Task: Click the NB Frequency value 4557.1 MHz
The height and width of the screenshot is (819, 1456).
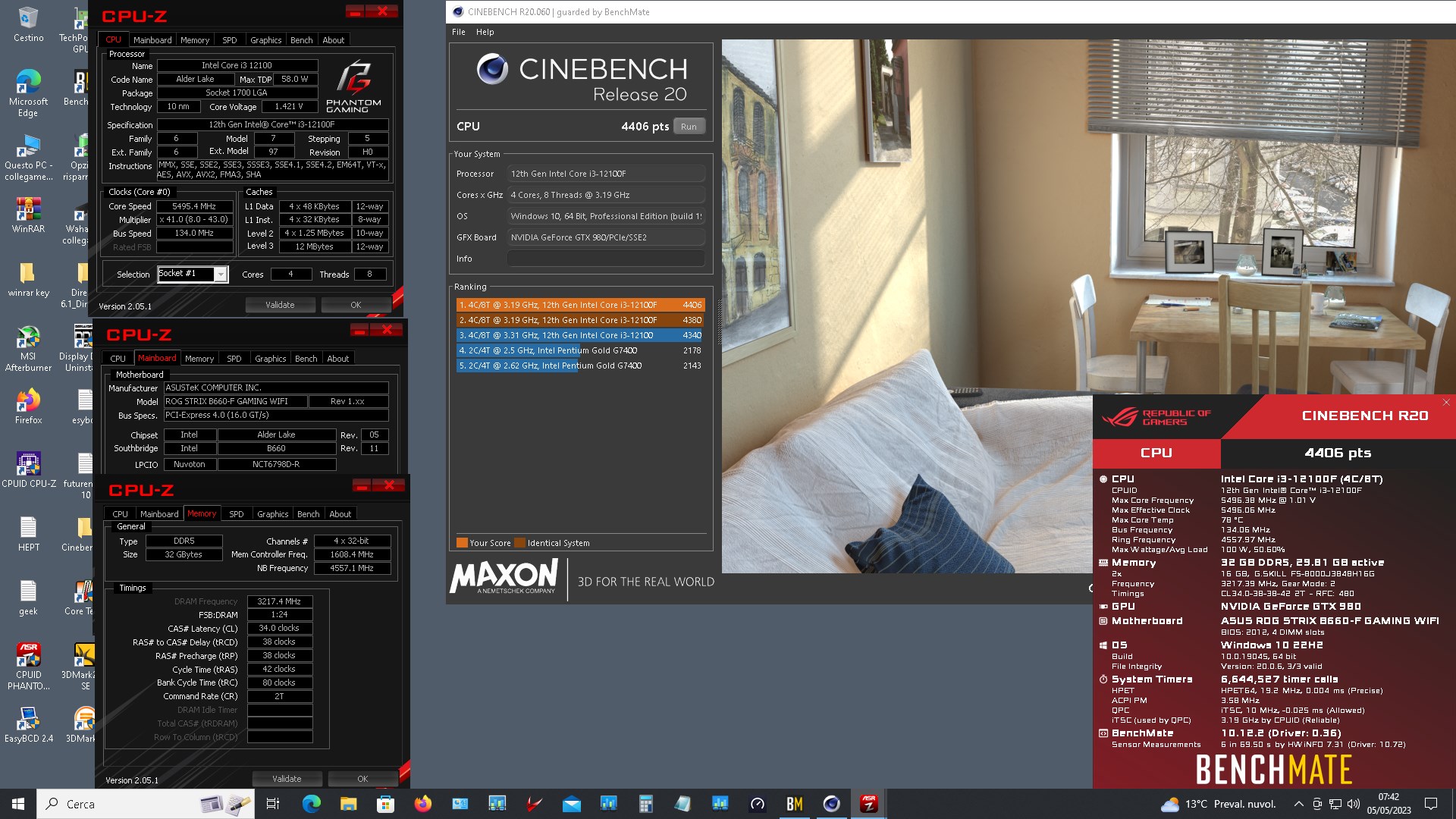Action: (x=352, y=568)
